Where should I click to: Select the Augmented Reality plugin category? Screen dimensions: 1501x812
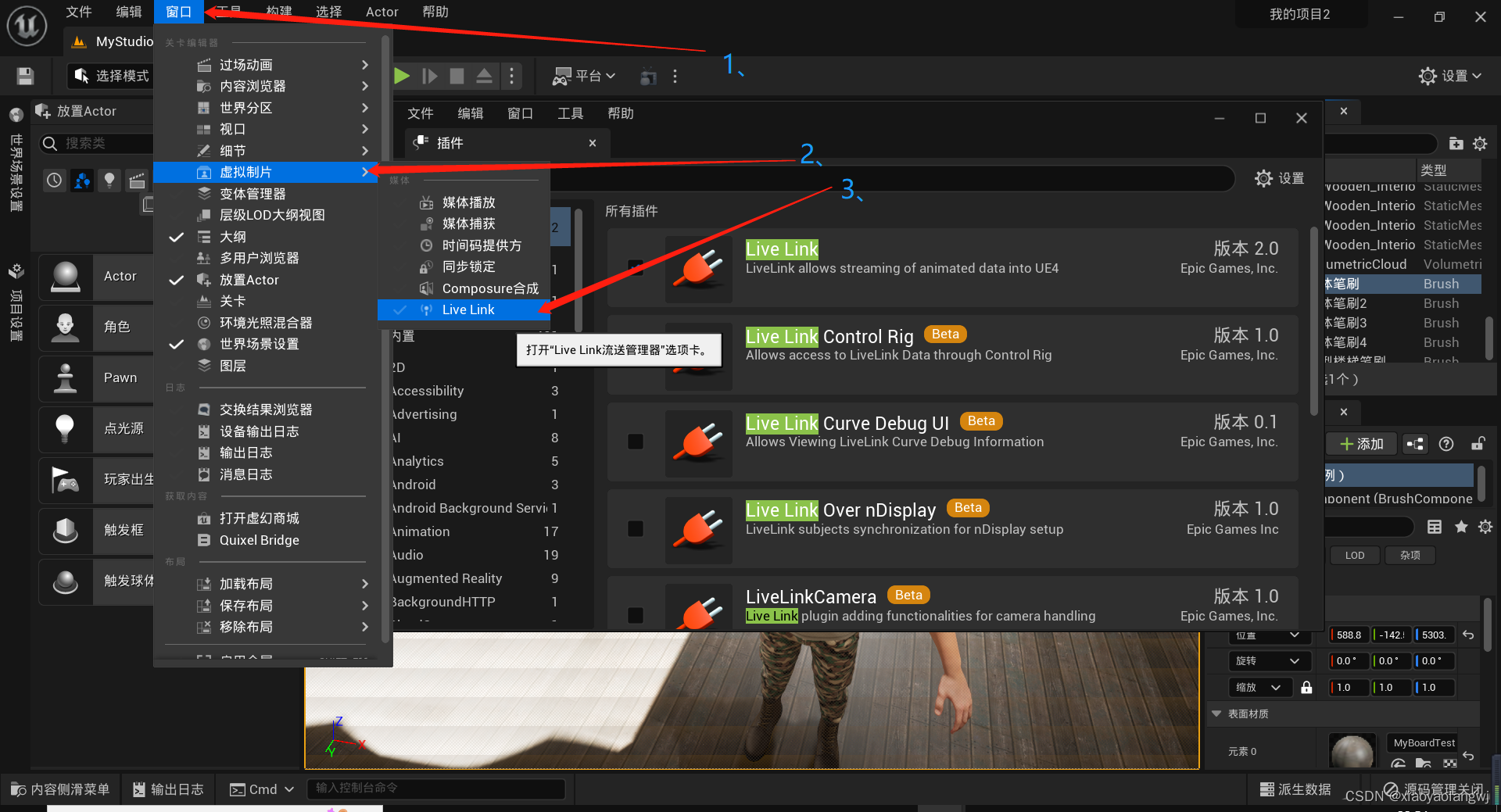click(475, 578)
